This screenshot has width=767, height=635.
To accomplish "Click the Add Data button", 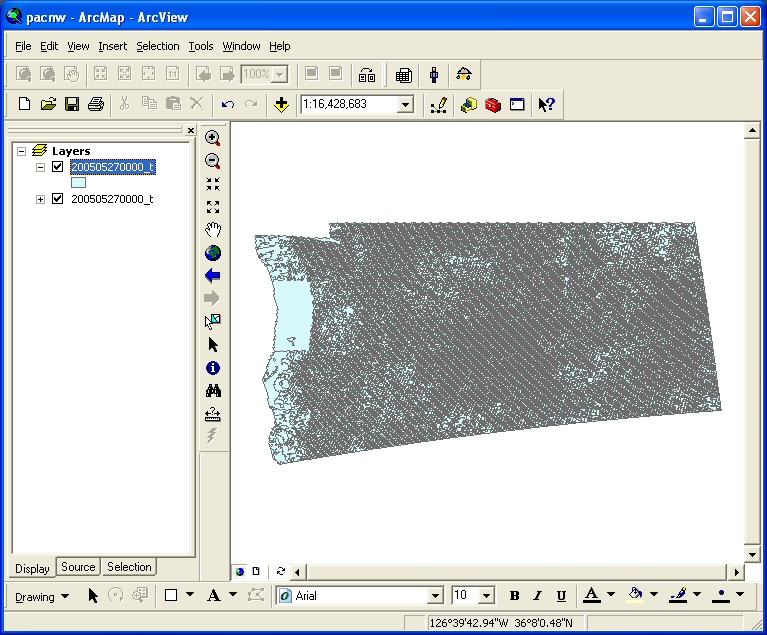I will 282,104.
